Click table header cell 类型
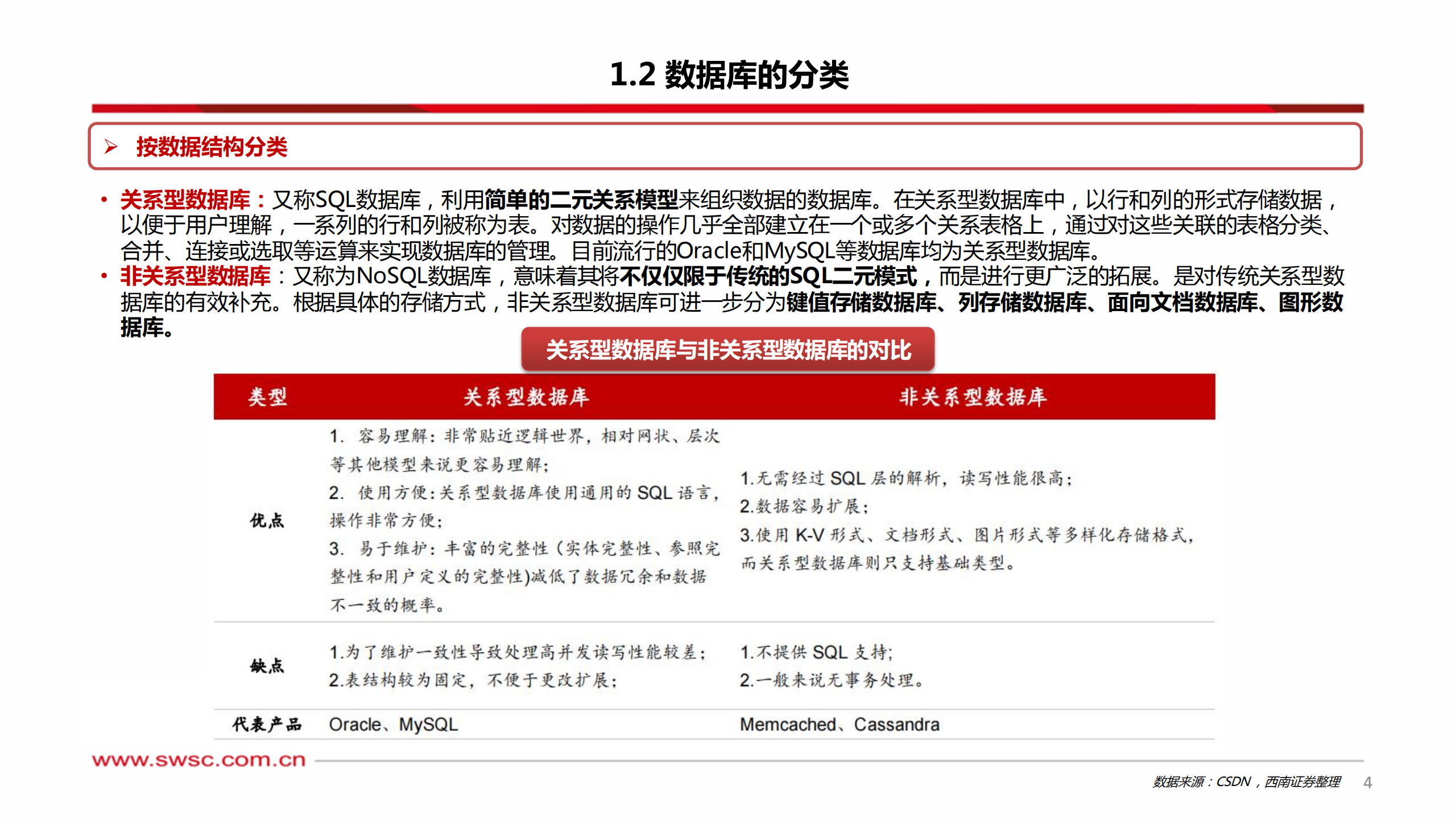The height and width of the screenshot is (819, 1456). click(x=267, y=396)
